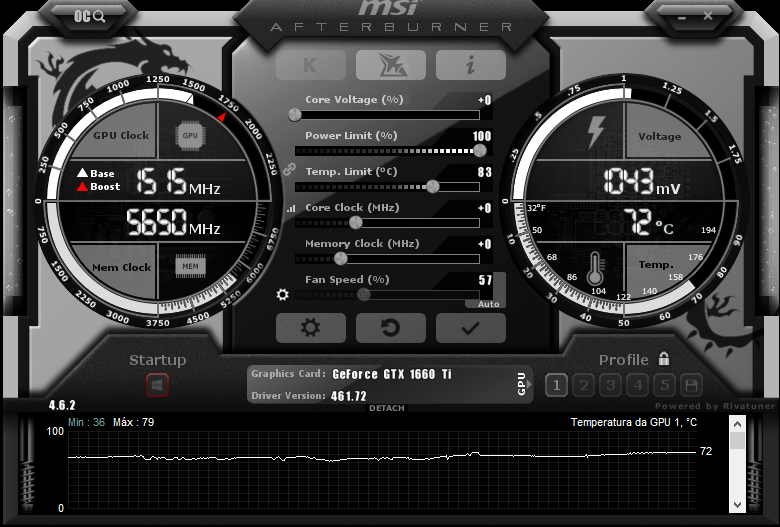The width and height of the screenshot is (780, 527).
Task: Click the Core Voltage +0 value field
Action: point(485,100)
